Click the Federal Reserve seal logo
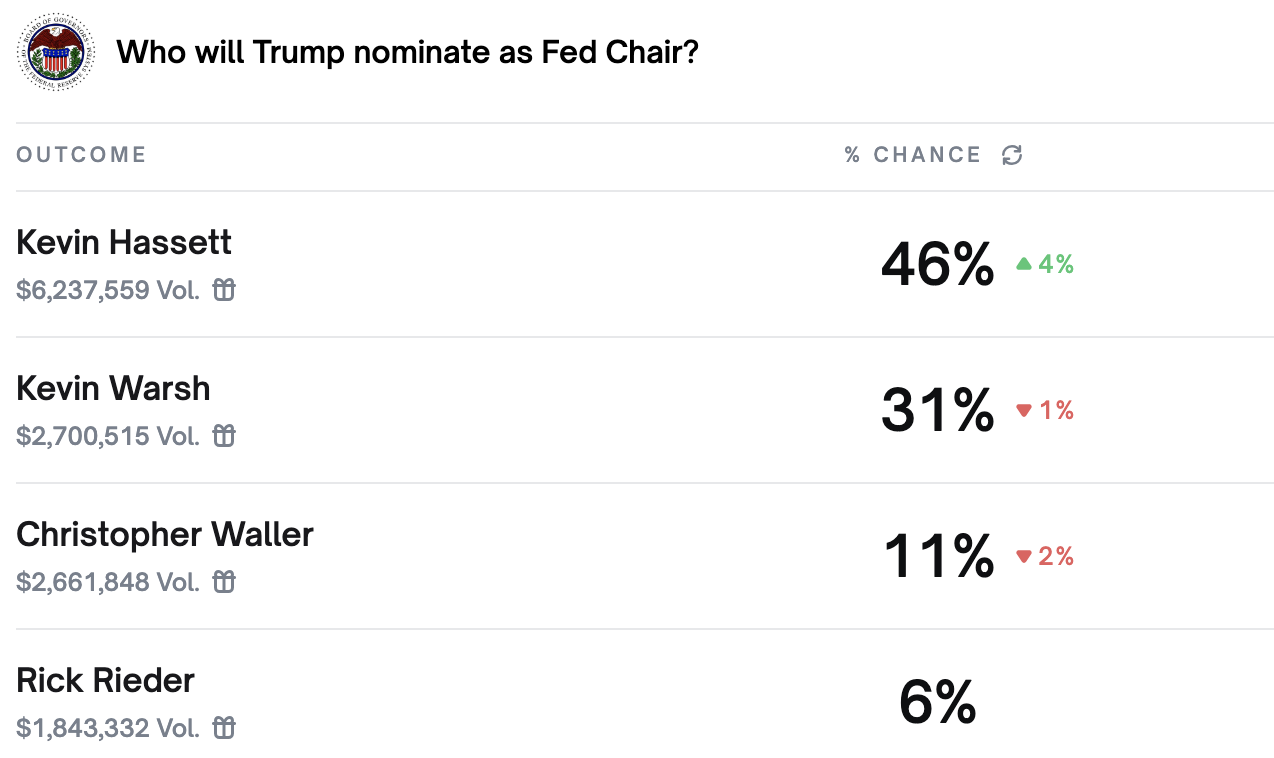1274x758 pixels. click(56, 53)
